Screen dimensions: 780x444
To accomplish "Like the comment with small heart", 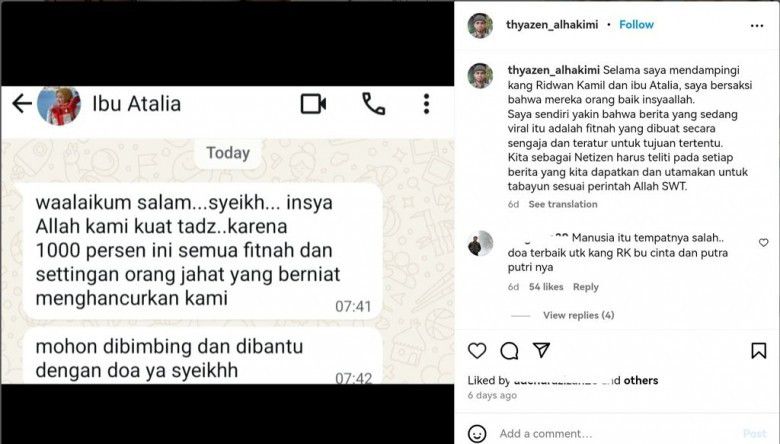I will [764, 243].
